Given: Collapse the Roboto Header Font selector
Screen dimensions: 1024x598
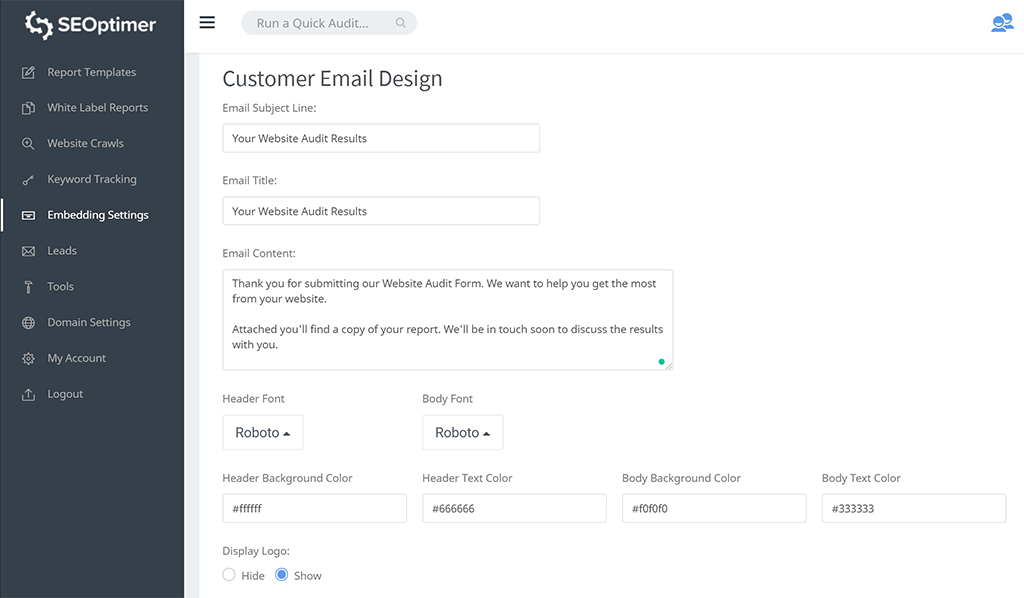Looking at the screenshot, I should click(262, 432).
